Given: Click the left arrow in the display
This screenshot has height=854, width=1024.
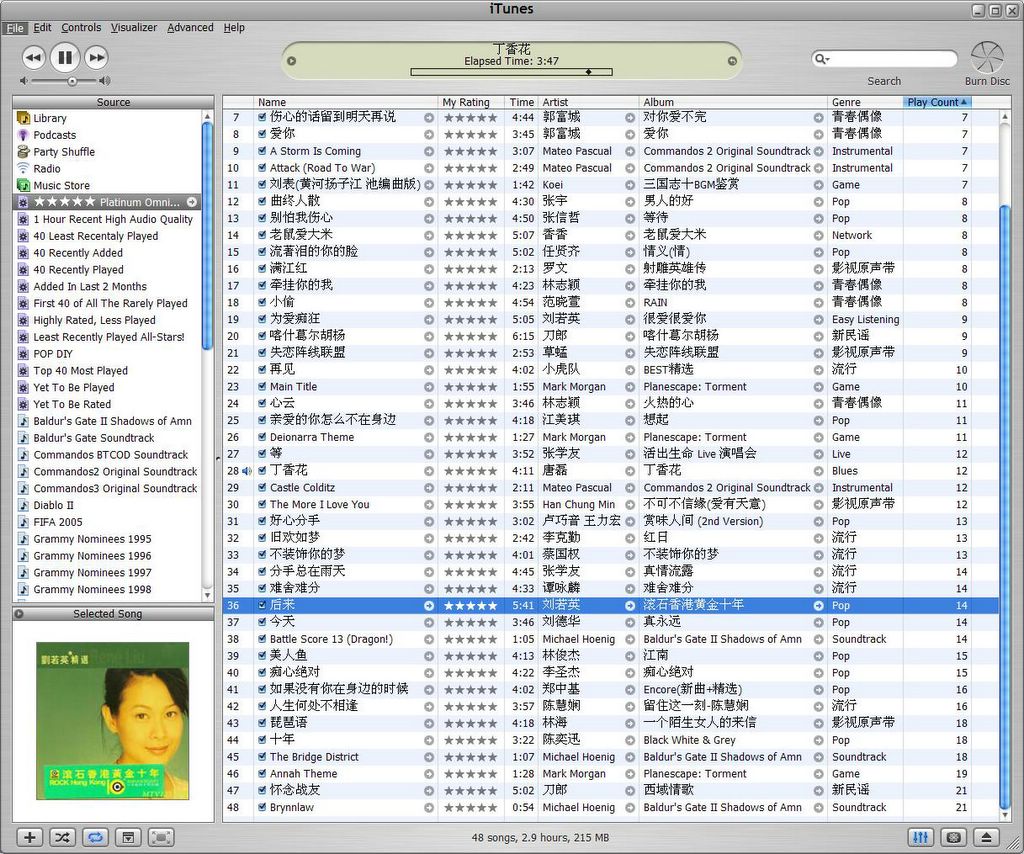Looking at the screenshot, I should pyautogui.click(x=291, y=61).
